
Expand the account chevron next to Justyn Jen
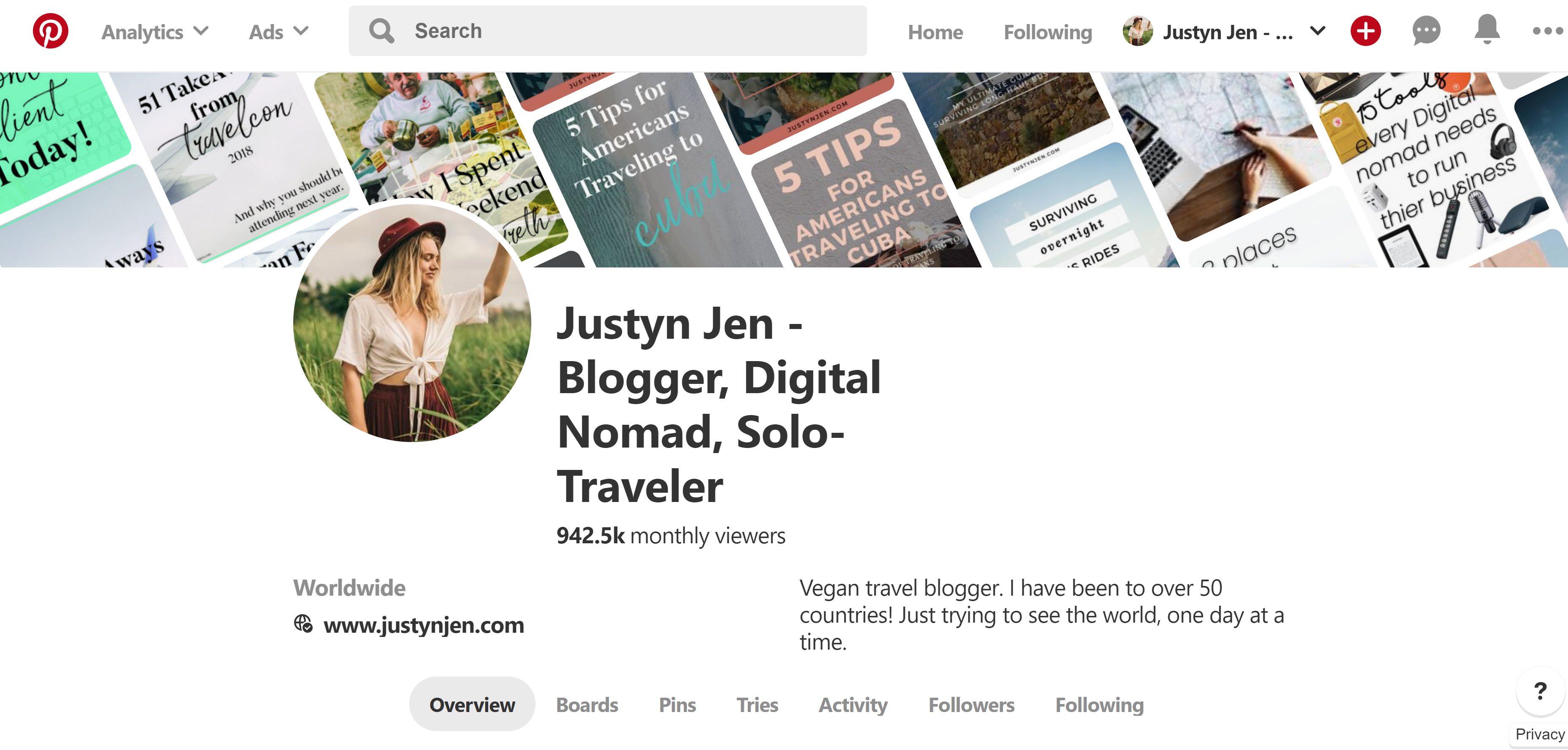pyautogui.click(x=1318, y=31)
